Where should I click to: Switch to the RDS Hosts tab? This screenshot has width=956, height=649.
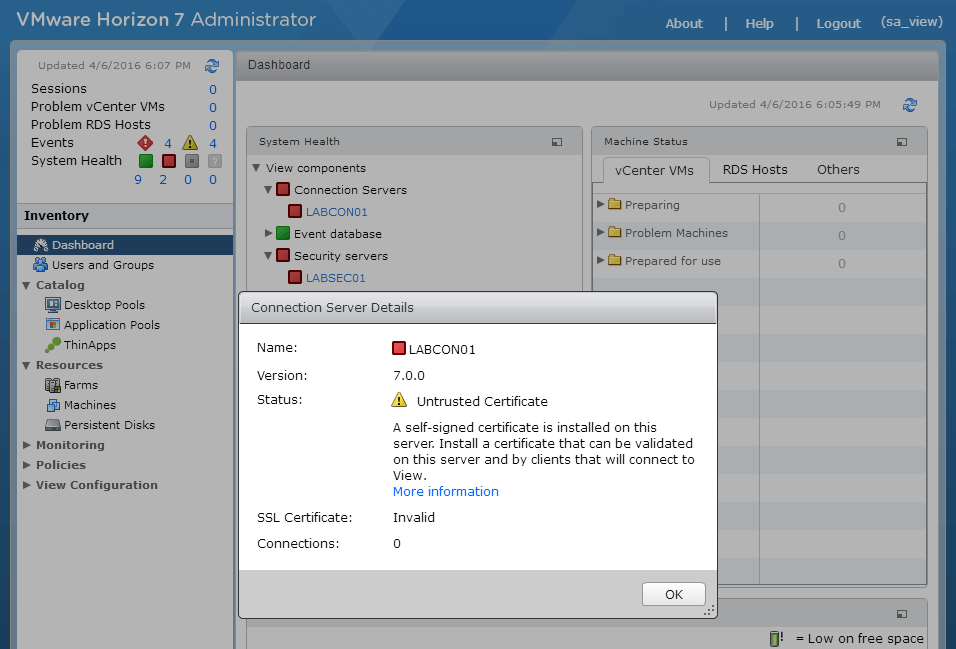(755, 170)
